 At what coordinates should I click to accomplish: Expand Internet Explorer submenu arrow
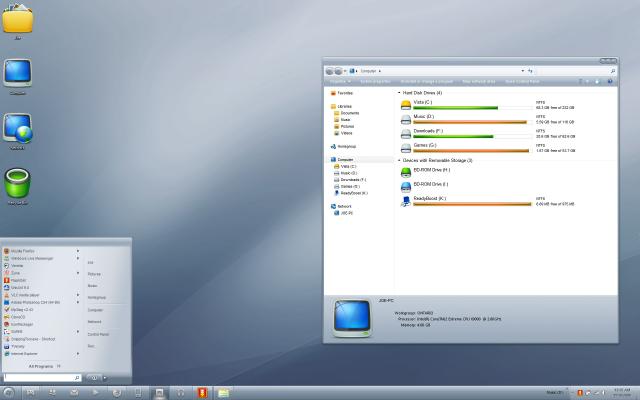click(x=78, y=353)
